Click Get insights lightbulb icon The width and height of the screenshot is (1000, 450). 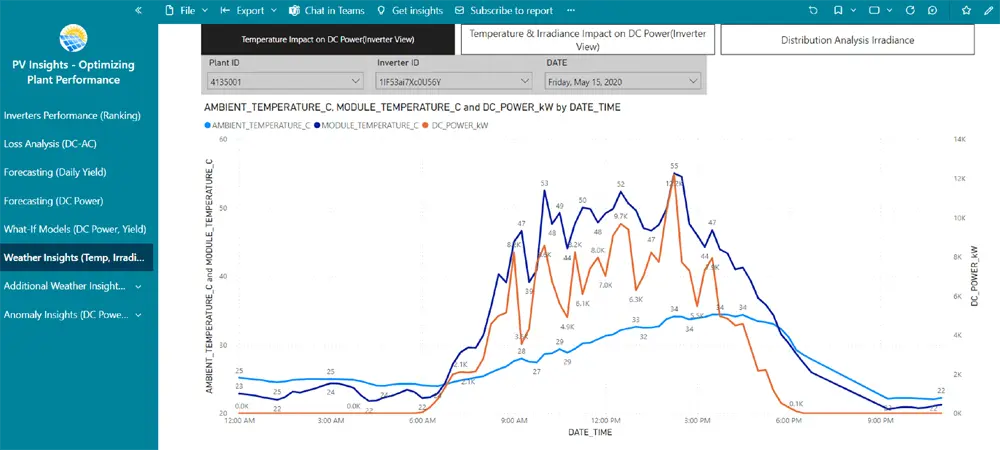pyautogui.click(x=383, y=10)
